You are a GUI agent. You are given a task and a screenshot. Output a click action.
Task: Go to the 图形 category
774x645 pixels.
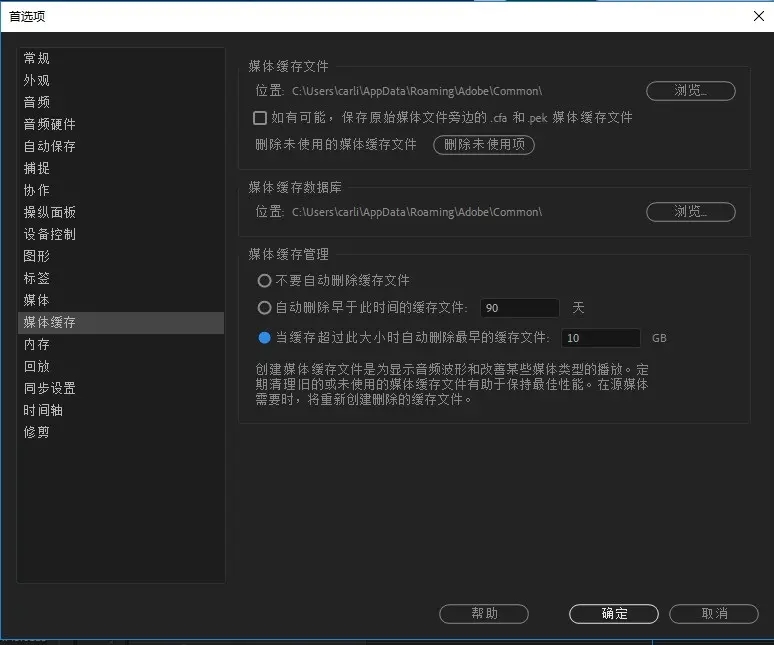tap(120, 256)
